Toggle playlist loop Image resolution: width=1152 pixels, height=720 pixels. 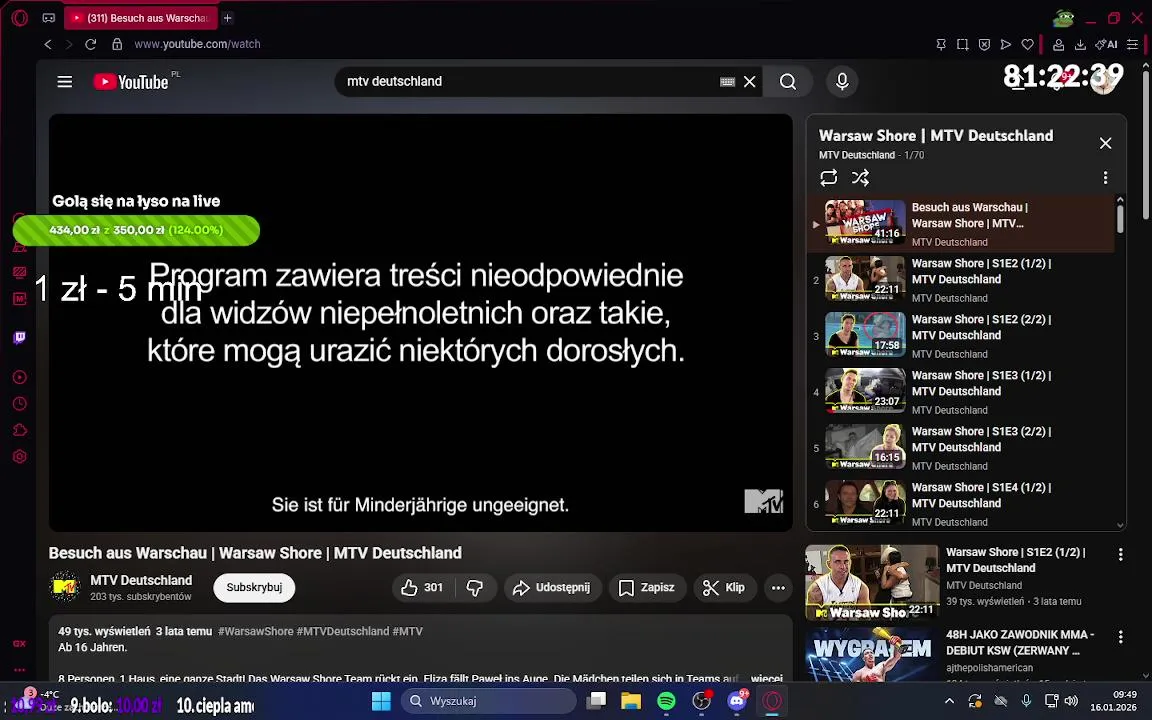(x=829, y=178)
